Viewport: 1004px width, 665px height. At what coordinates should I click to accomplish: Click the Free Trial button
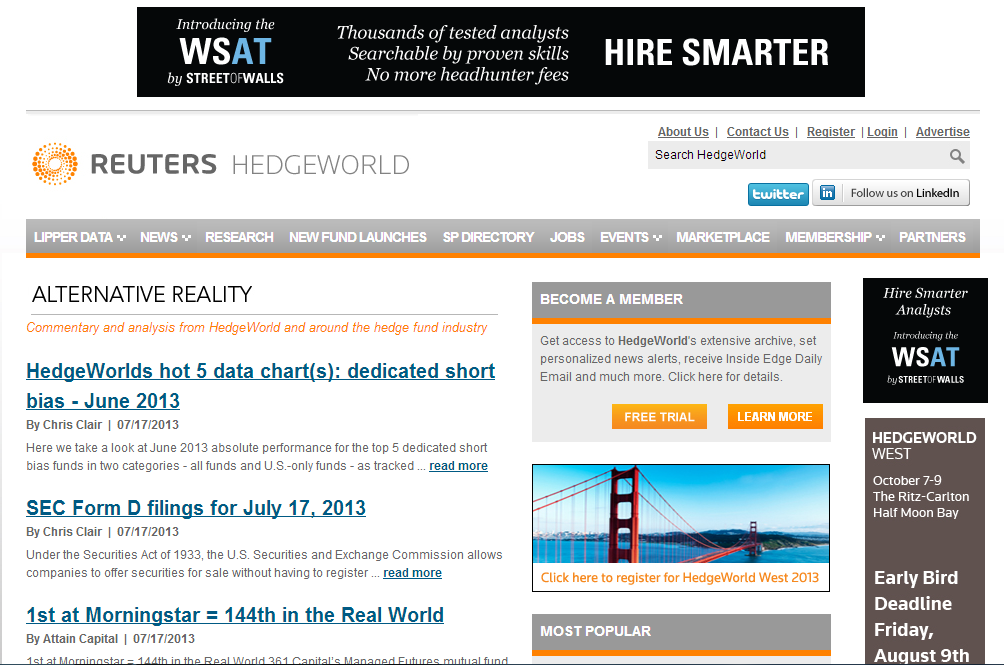[x=659, y=417]
